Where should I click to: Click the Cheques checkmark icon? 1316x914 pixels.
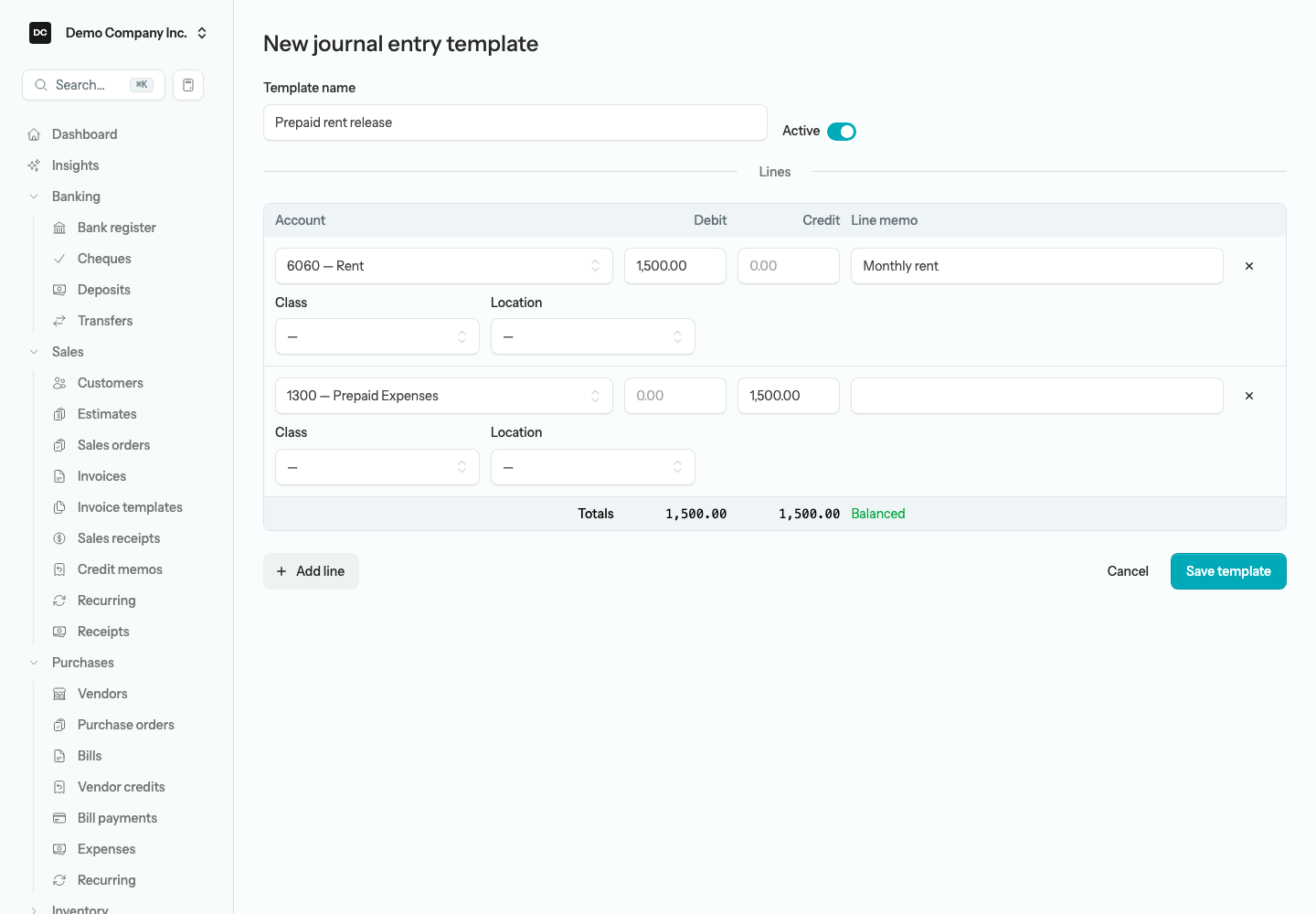click(59, 259)
